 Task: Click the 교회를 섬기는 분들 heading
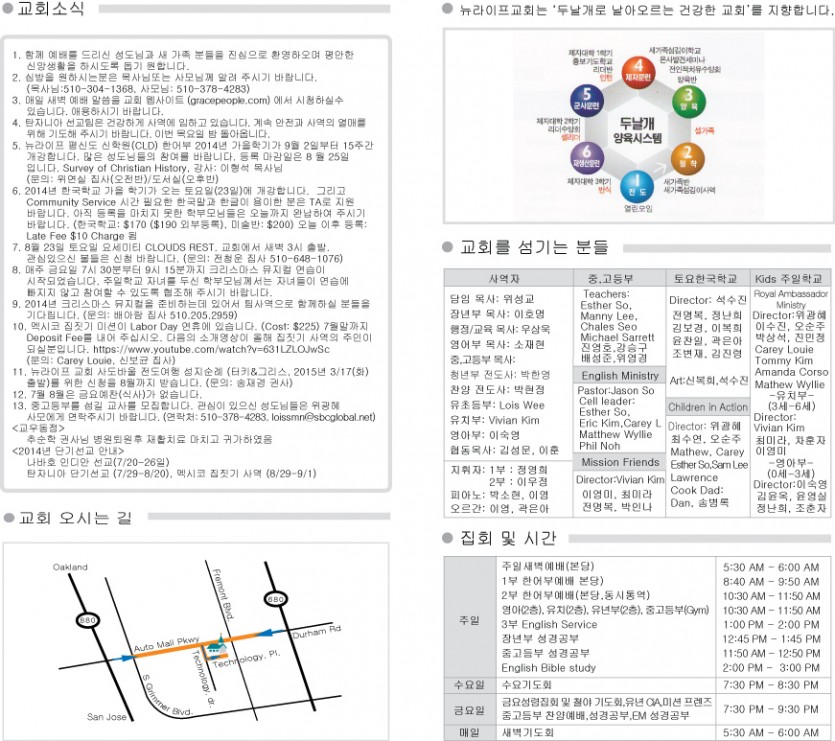534,247
